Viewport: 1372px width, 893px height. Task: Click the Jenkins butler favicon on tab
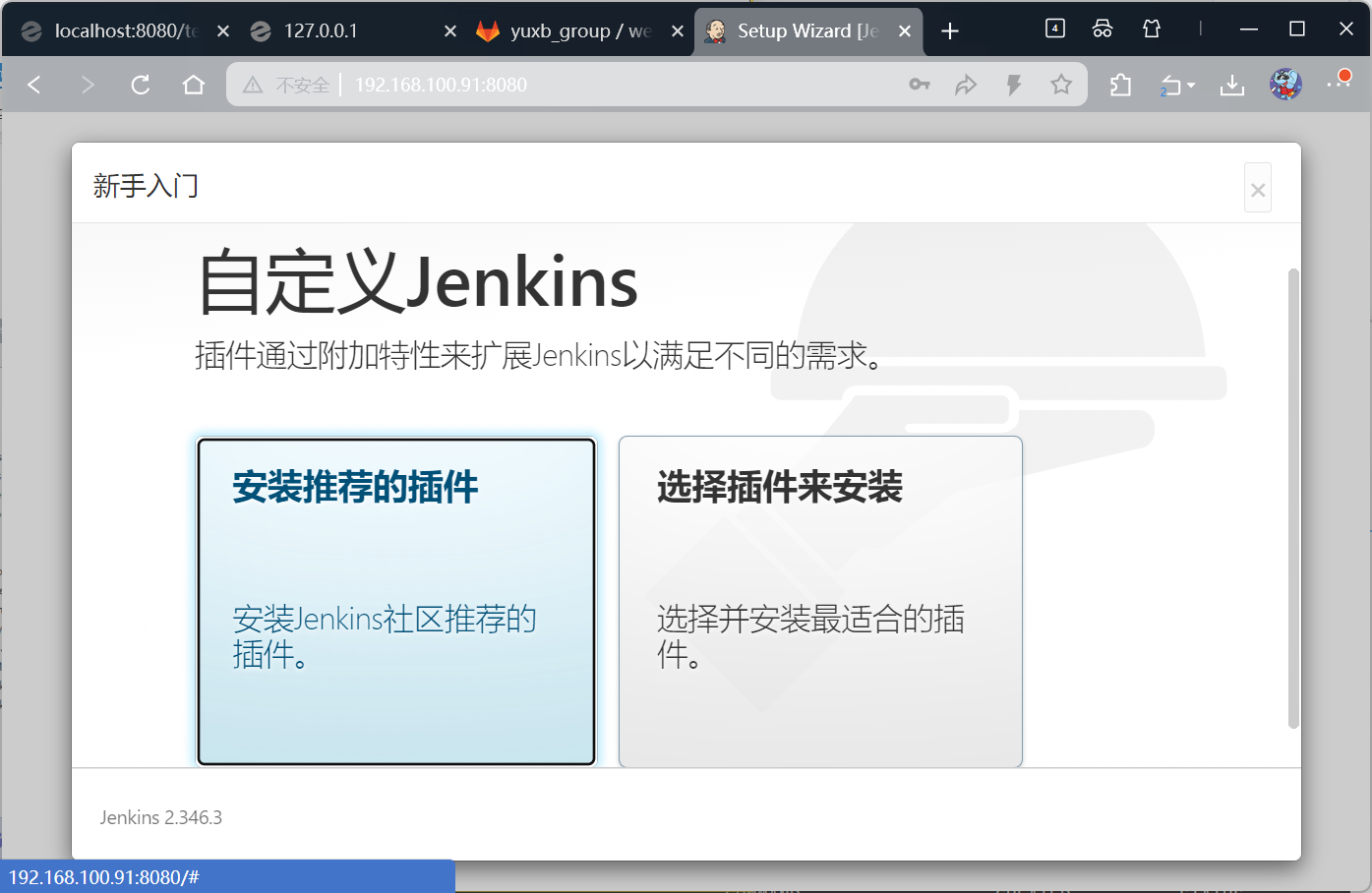(x=716, y=31)
